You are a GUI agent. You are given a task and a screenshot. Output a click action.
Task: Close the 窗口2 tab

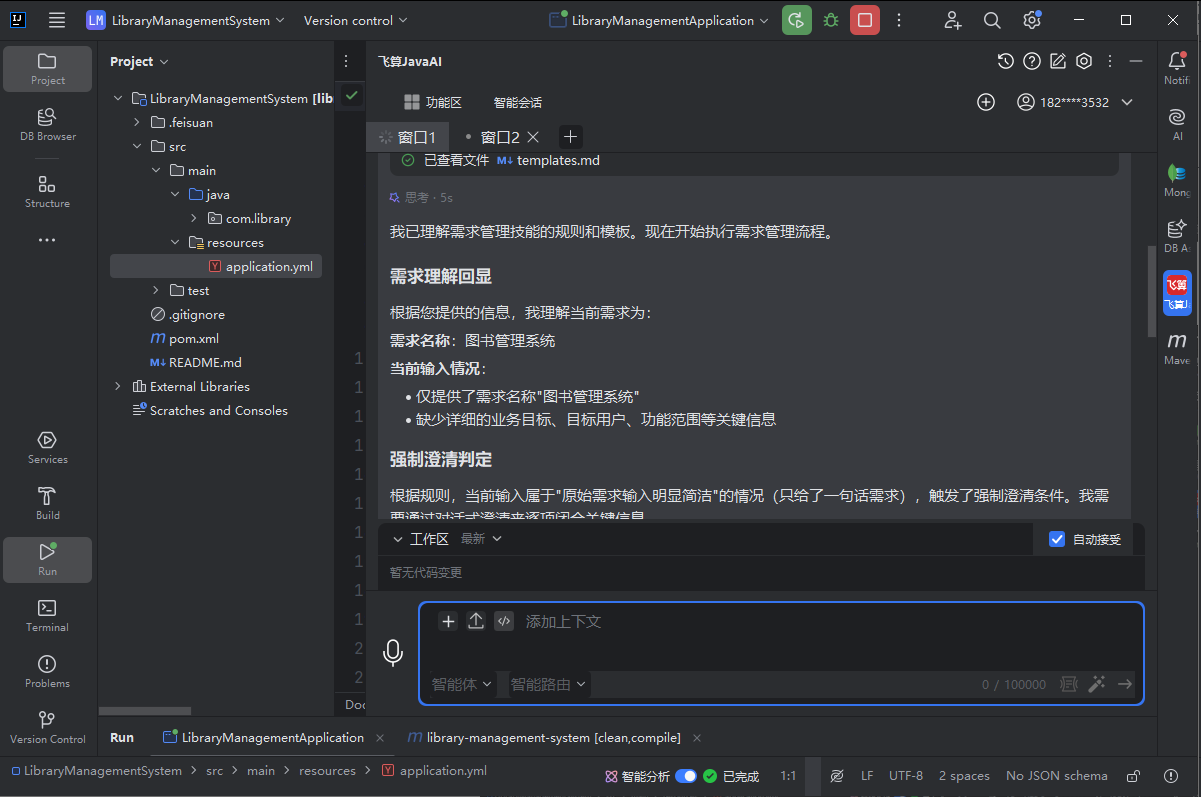click(533, 137)
